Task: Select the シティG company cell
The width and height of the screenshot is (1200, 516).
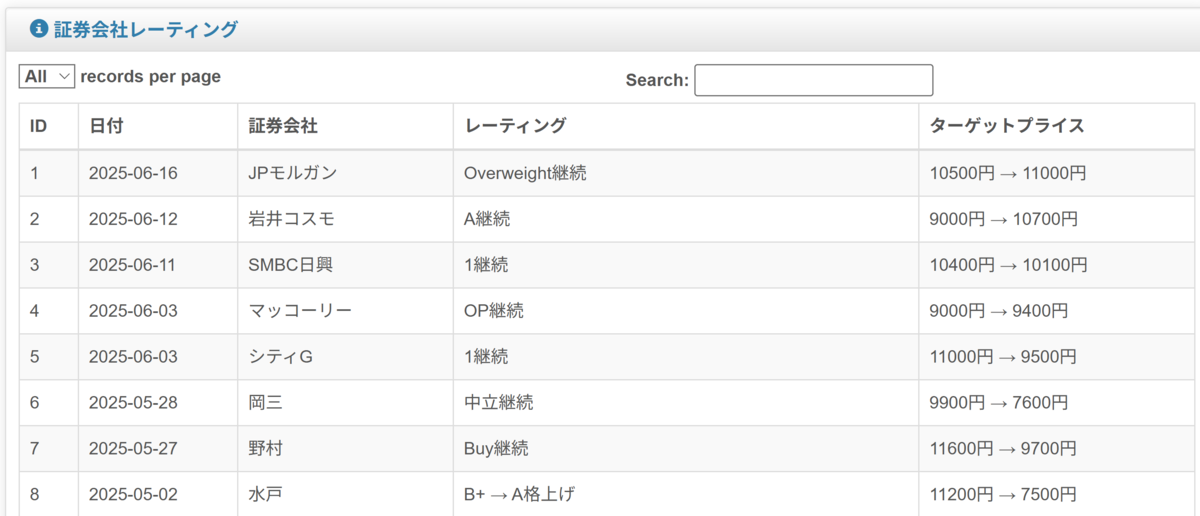Action: coord(346,357)
